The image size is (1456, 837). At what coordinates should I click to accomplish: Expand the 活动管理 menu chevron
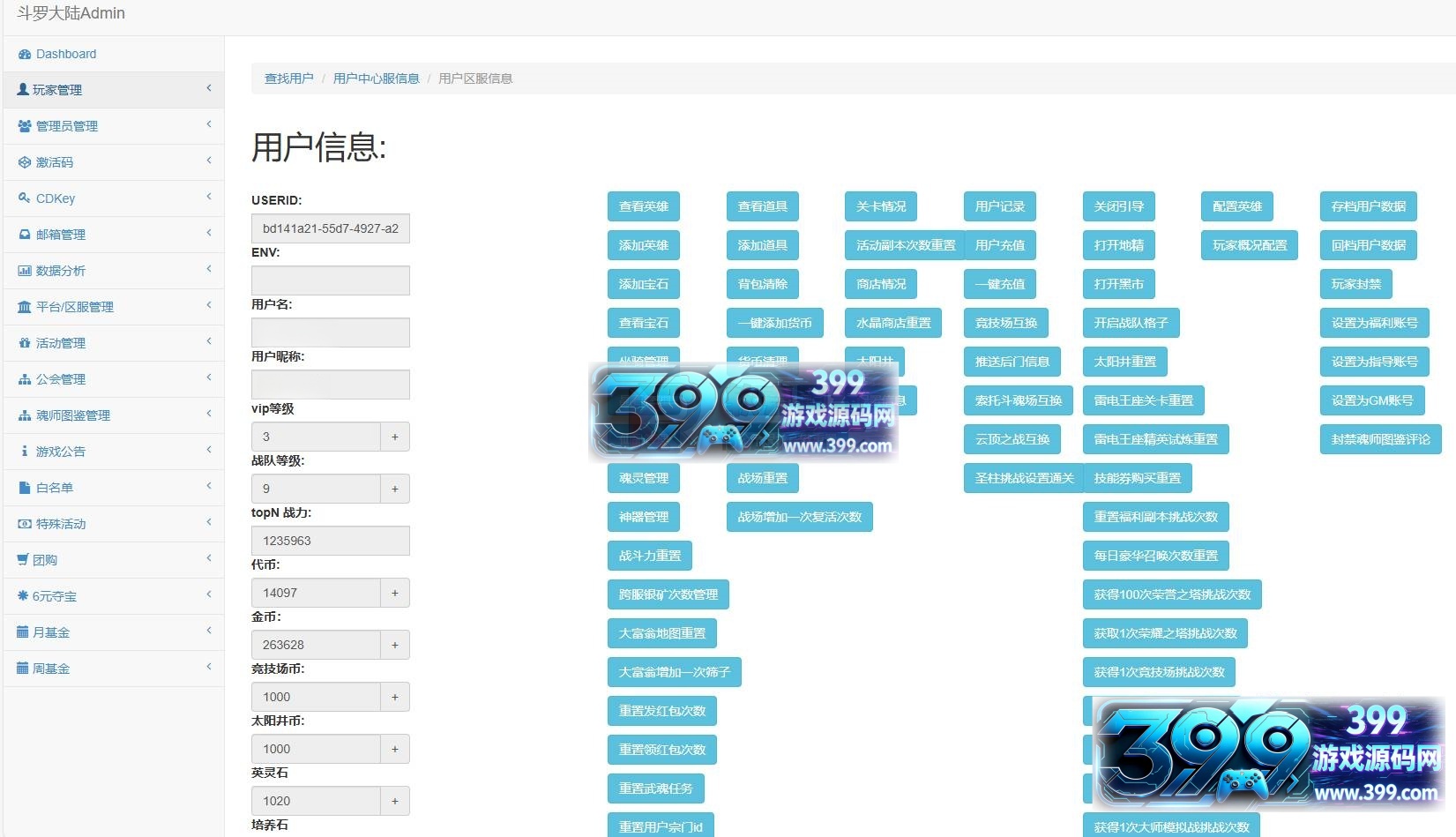click(209, 341)
